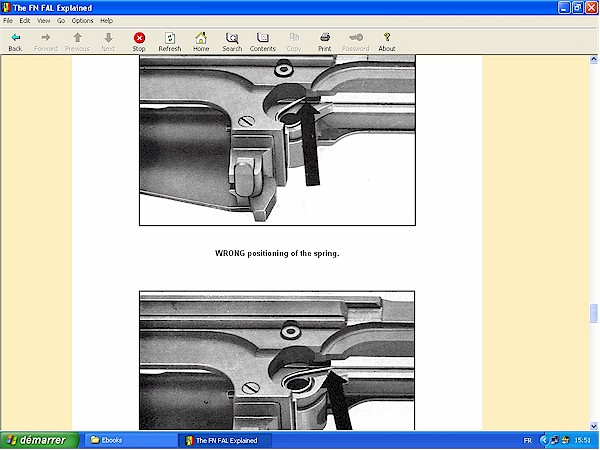This screenshot has width=600, height=450.
Task: Click the wrong spring positioning photo
Action: (277, 140)
